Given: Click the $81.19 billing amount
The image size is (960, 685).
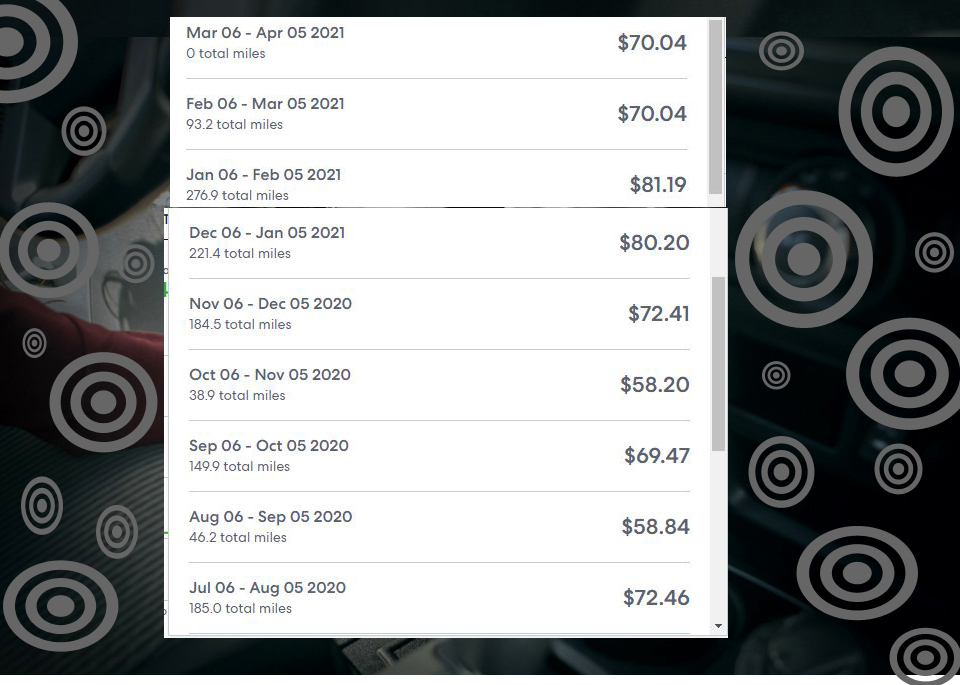Looking at the screenshot, I should (x=658, y=185).
